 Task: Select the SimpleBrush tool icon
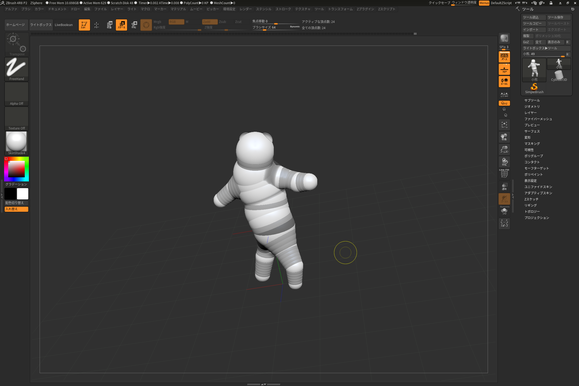point(534,88)
